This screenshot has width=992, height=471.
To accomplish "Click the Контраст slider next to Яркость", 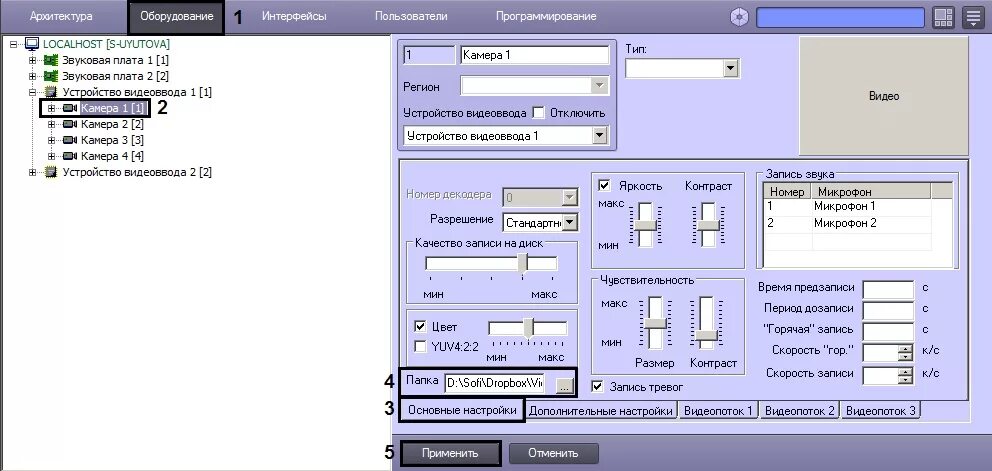I will click(x=708, y=225).
